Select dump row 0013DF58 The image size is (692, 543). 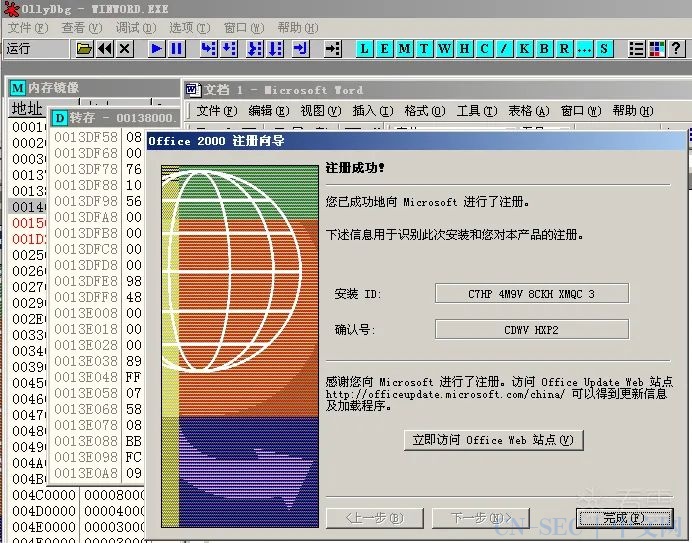point(98,137)
